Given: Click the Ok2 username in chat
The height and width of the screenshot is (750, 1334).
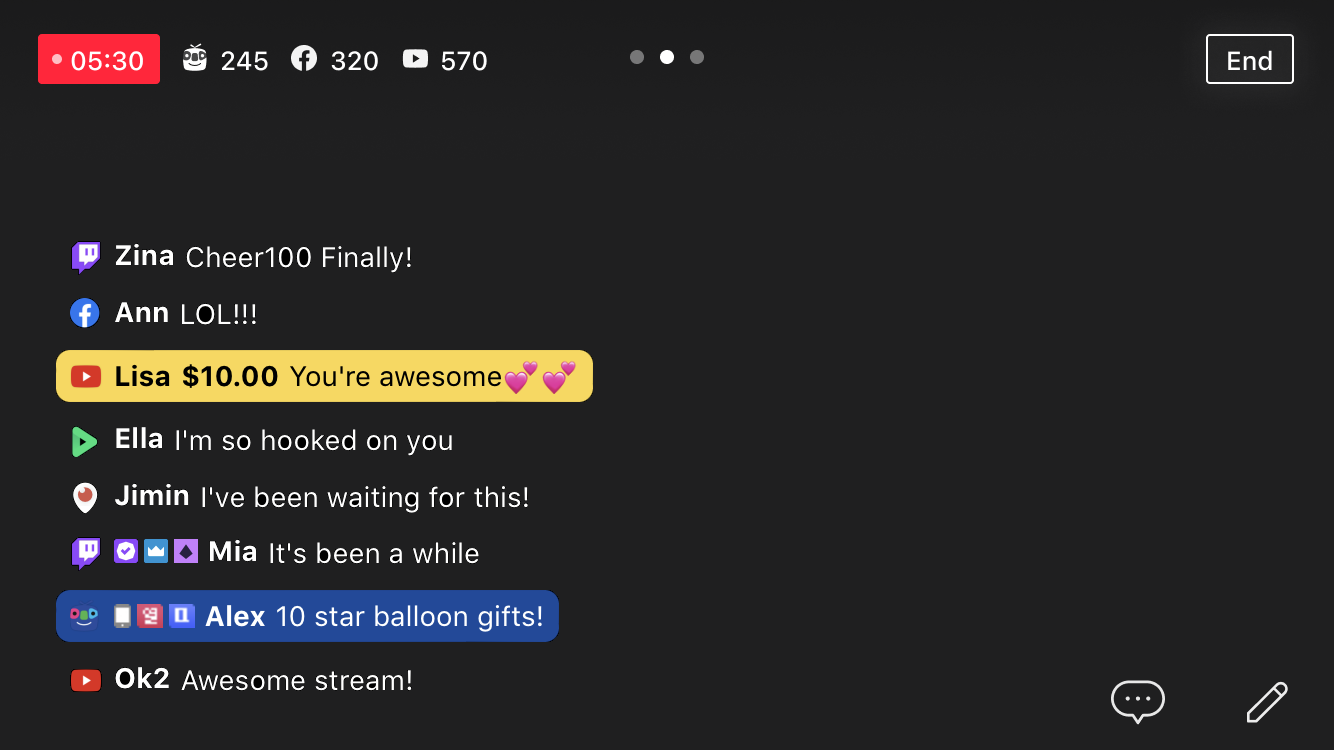Looking at the screenshot, I should click(x=142, y=679).
